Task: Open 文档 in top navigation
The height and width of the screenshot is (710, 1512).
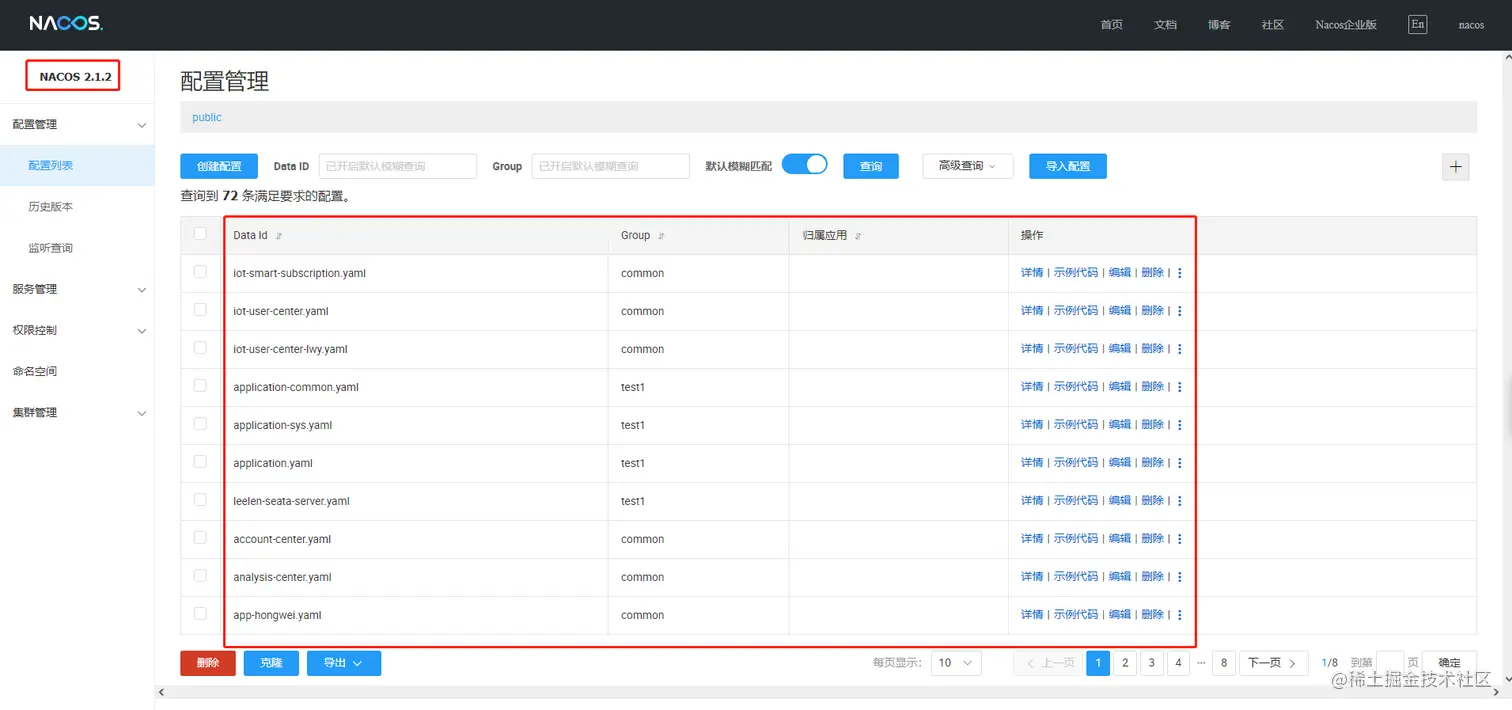Action: [1165, 25]
